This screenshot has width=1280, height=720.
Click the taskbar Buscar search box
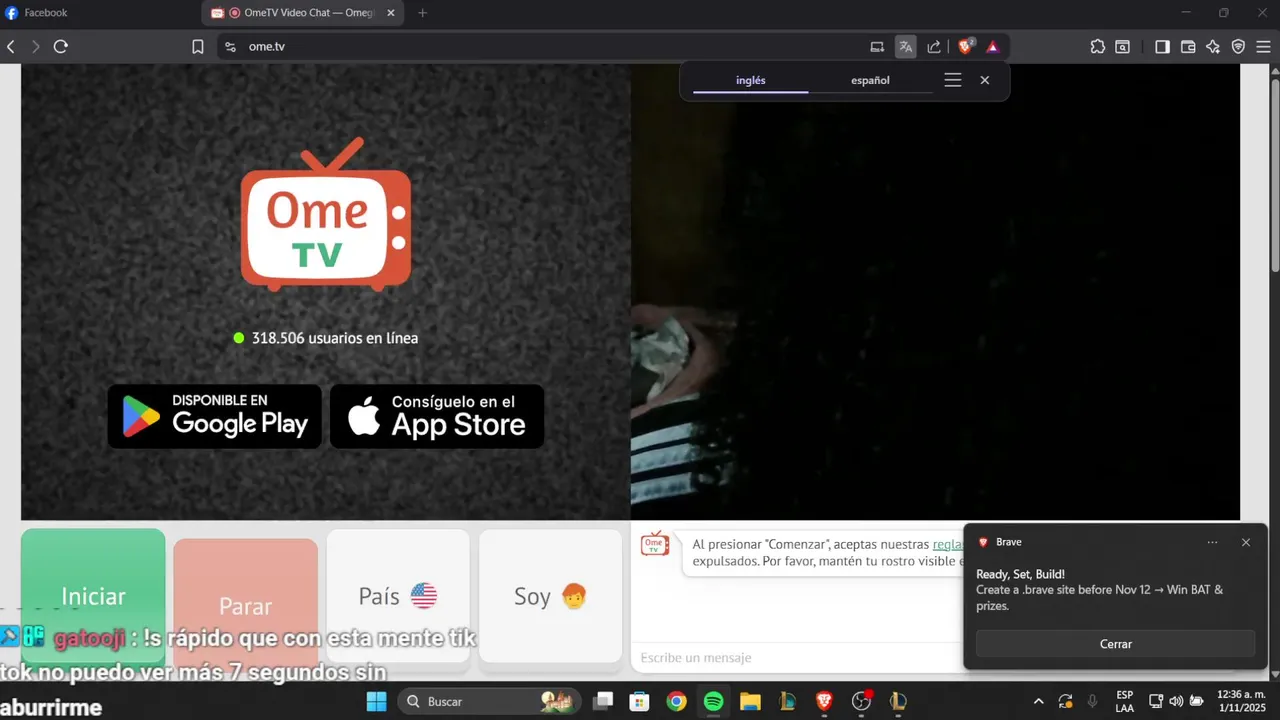[489, 701]
